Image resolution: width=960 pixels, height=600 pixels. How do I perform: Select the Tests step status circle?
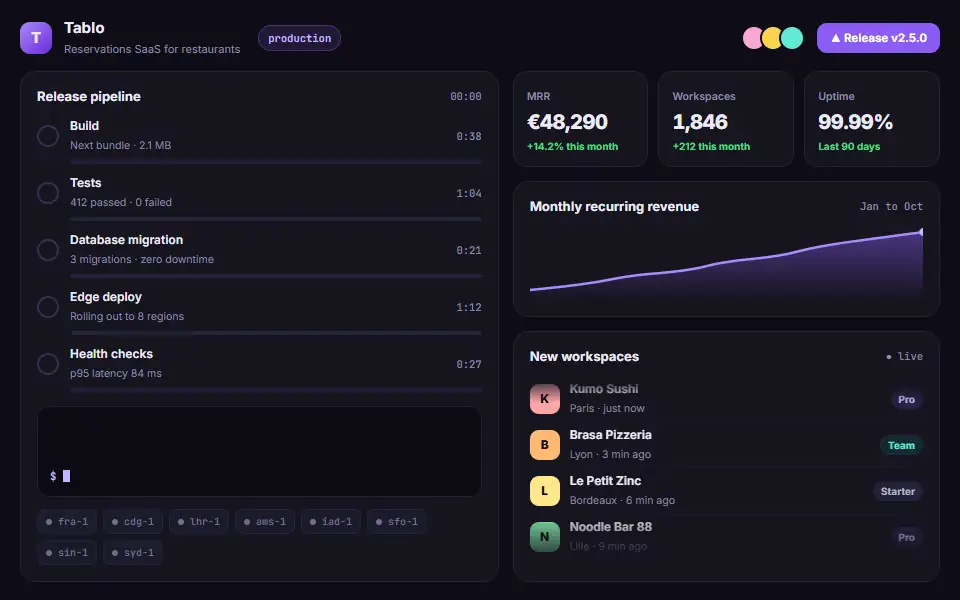[x=48, y=193]
